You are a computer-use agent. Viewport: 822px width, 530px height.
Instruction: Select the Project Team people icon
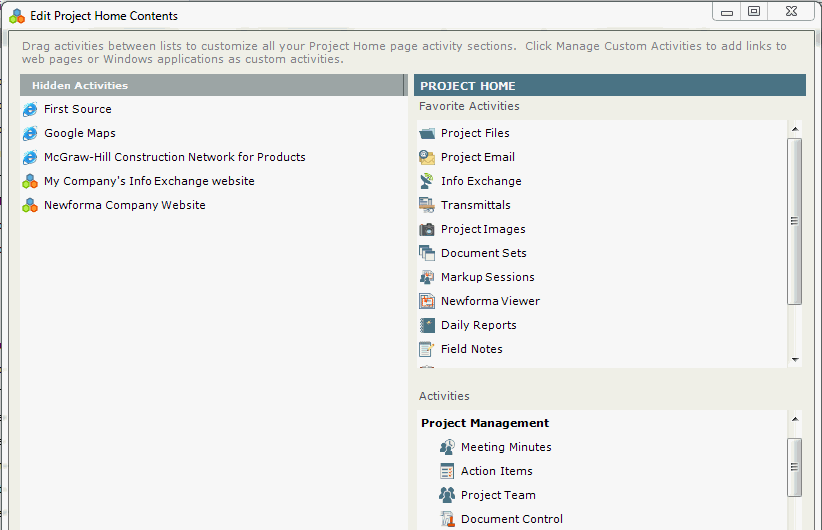click(x=447, y=495)
